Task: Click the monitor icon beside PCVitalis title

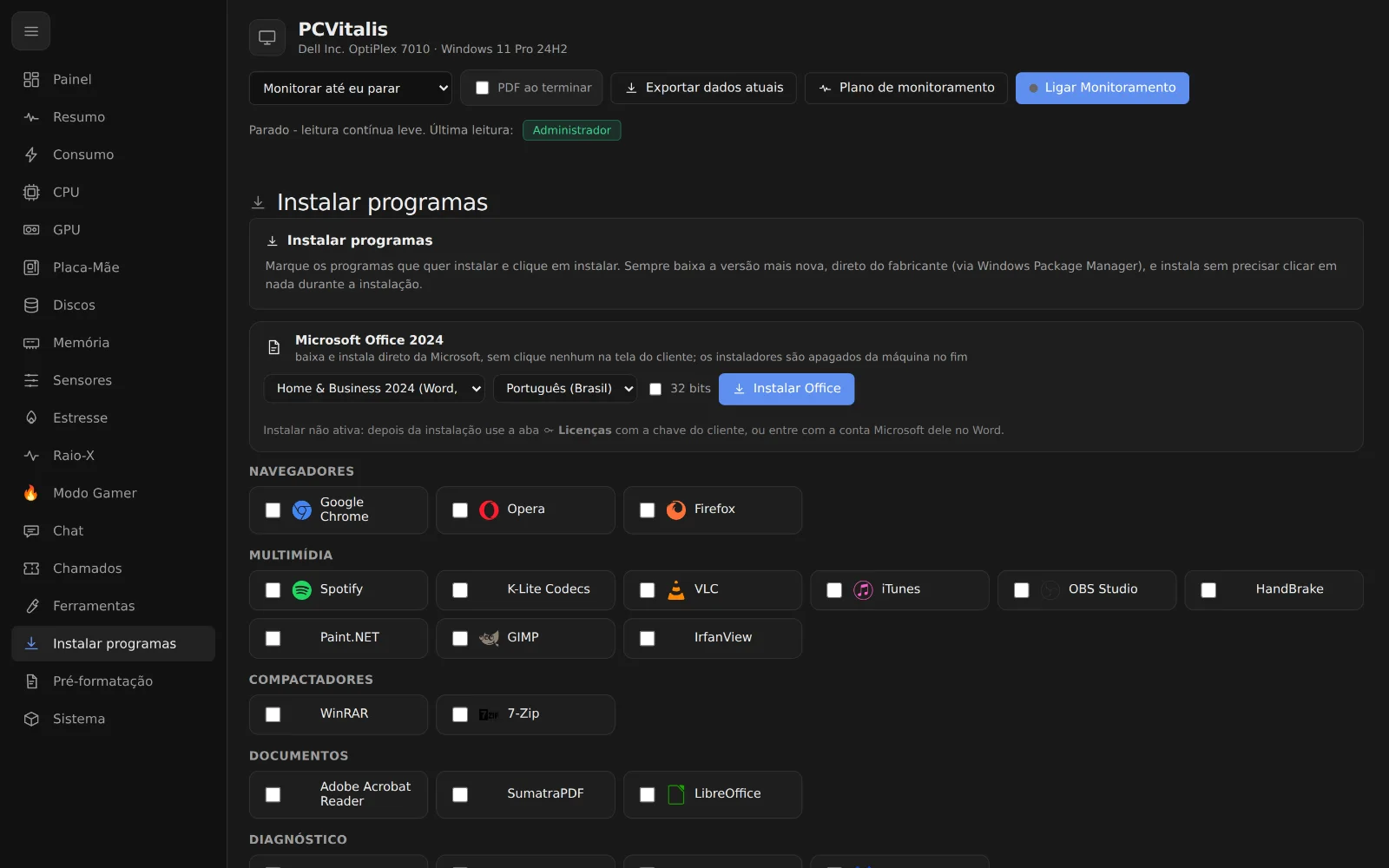Action: pos(267,38)
